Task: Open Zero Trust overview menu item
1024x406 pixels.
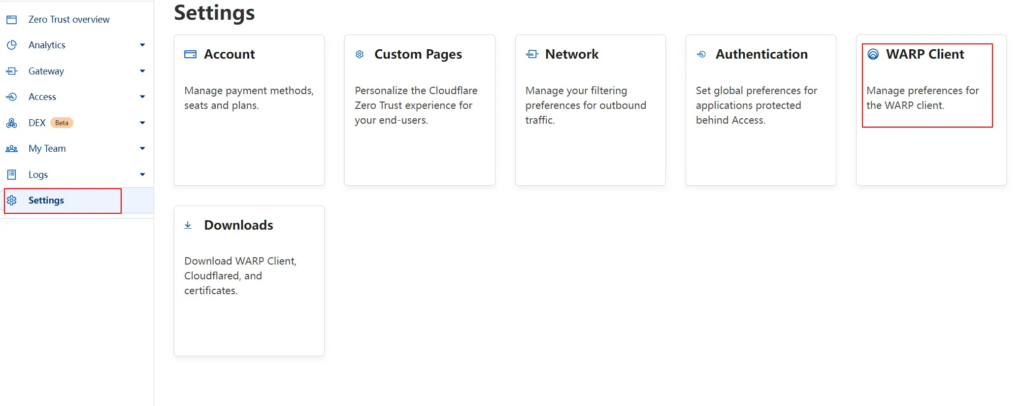Action: click(69, 19)
